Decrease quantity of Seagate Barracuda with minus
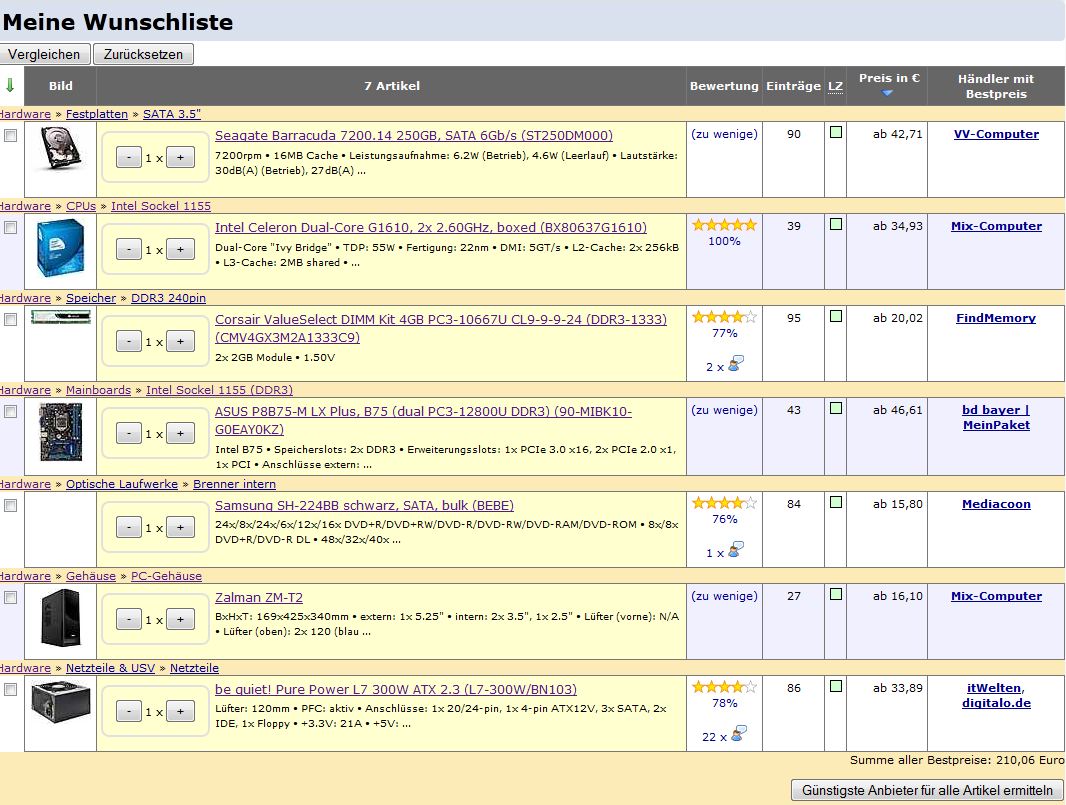Screen dimensions: 1066x805 [x=128, y=158]
